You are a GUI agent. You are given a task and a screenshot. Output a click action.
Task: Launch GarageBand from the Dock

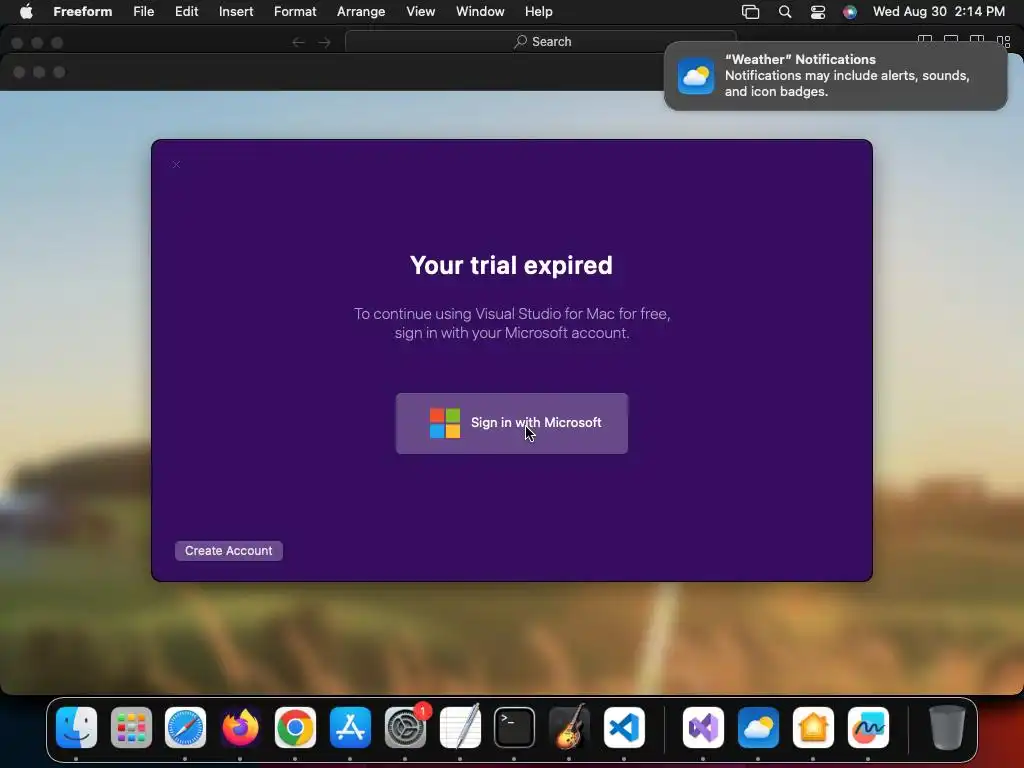(569, 727)
